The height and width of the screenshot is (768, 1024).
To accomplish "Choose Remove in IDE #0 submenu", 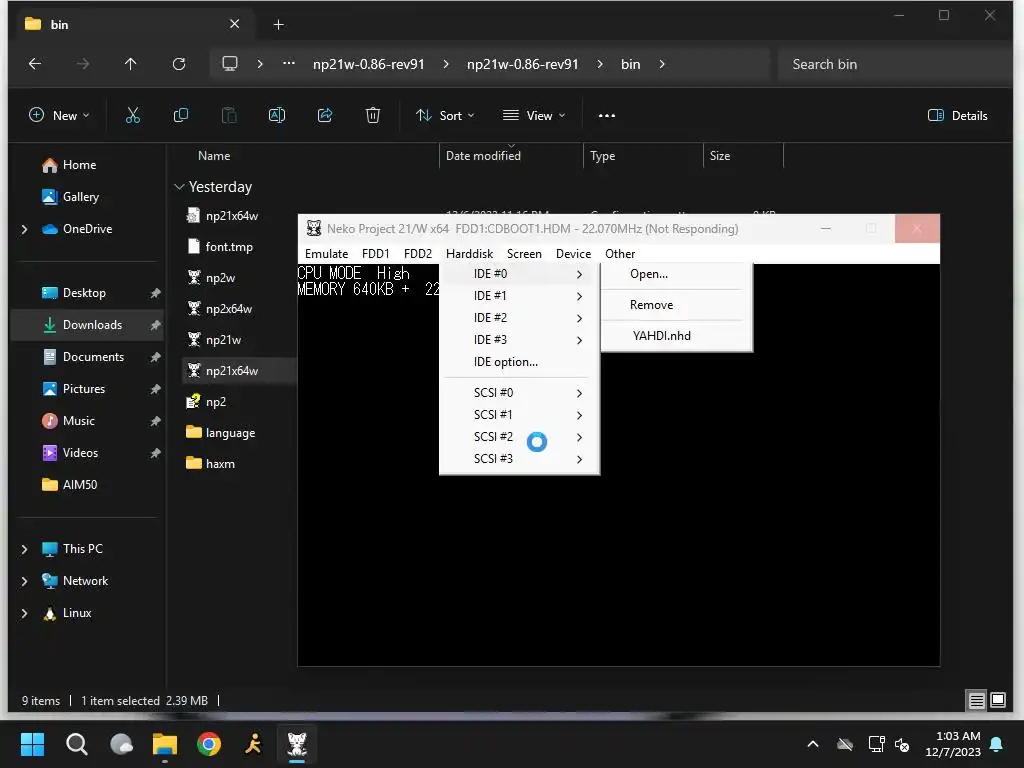I will 676,304.
